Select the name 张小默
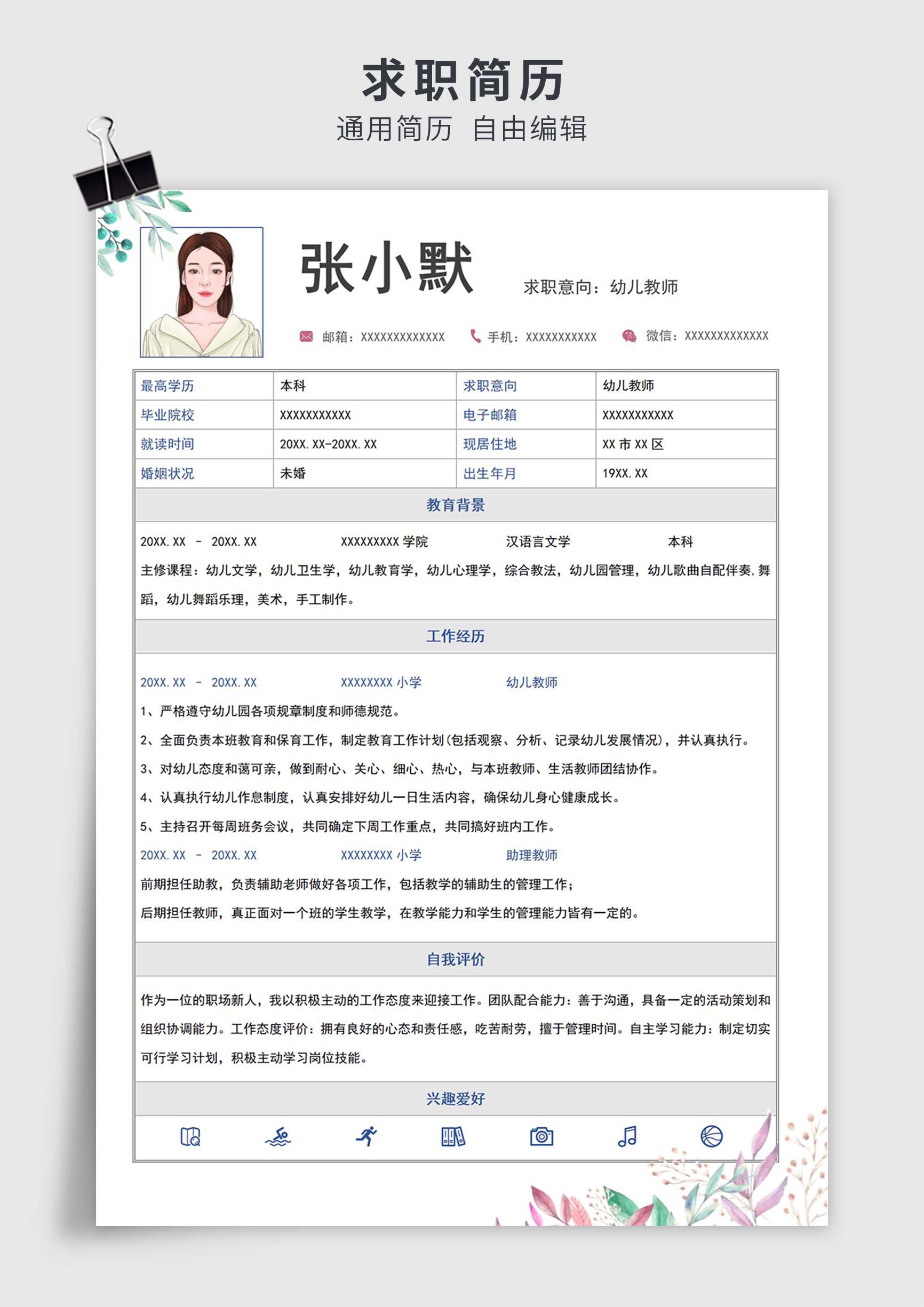Viewport: 924px width, 1307px height. 387,268
